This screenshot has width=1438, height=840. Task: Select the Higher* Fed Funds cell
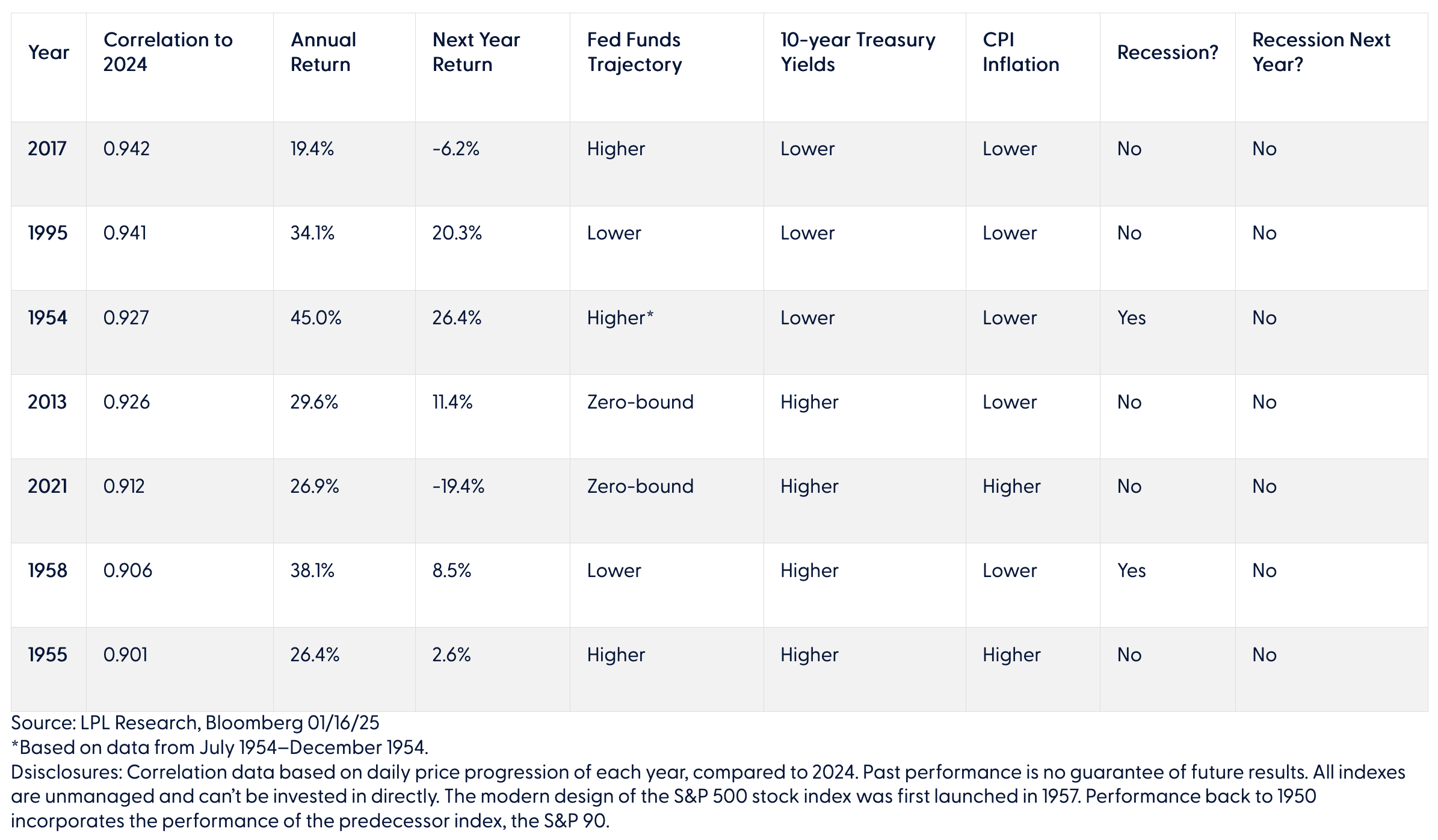coord(620,318)
